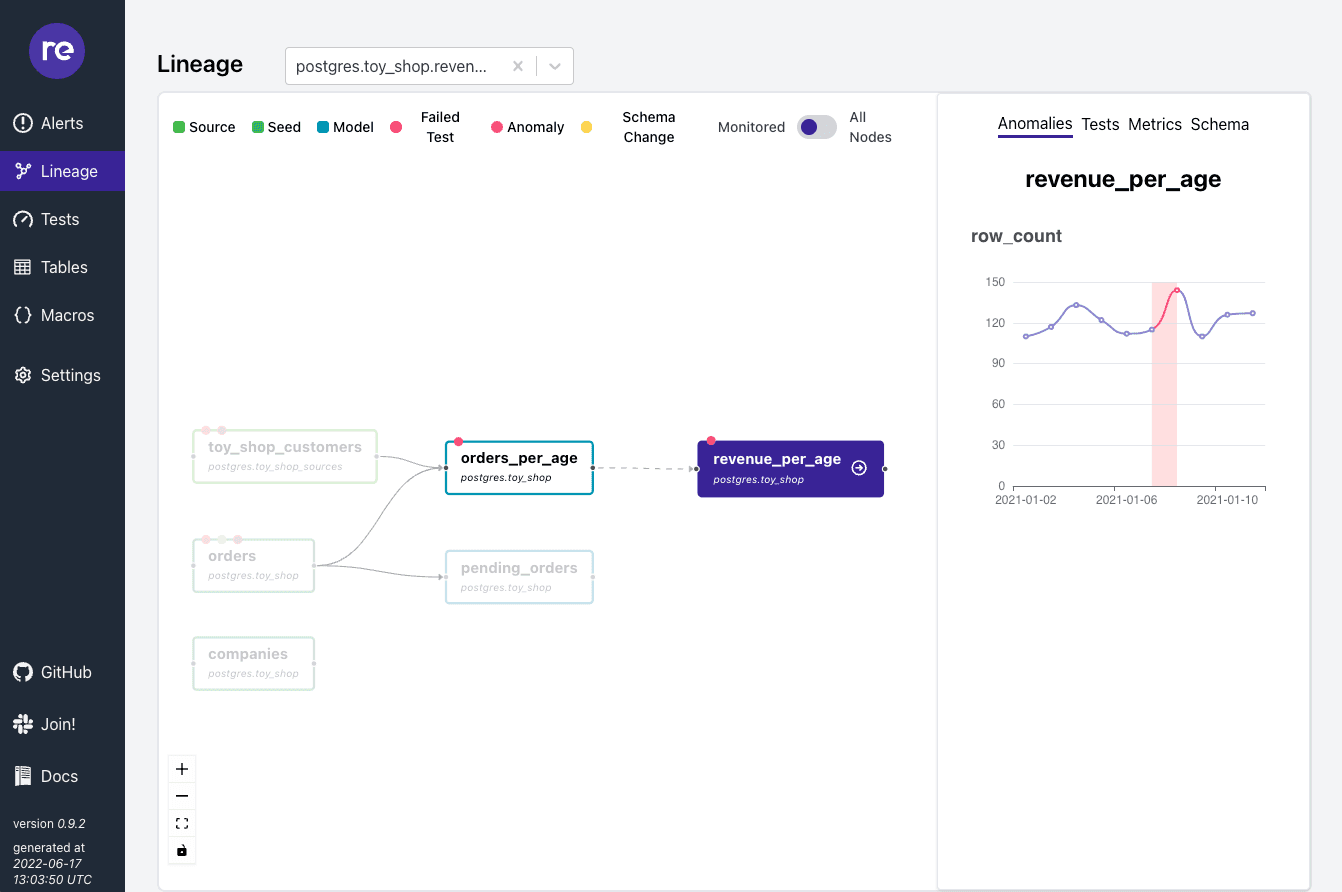Click the zoom out minus button
This screenshot has height=892, width=1342.
pos(182,796)
